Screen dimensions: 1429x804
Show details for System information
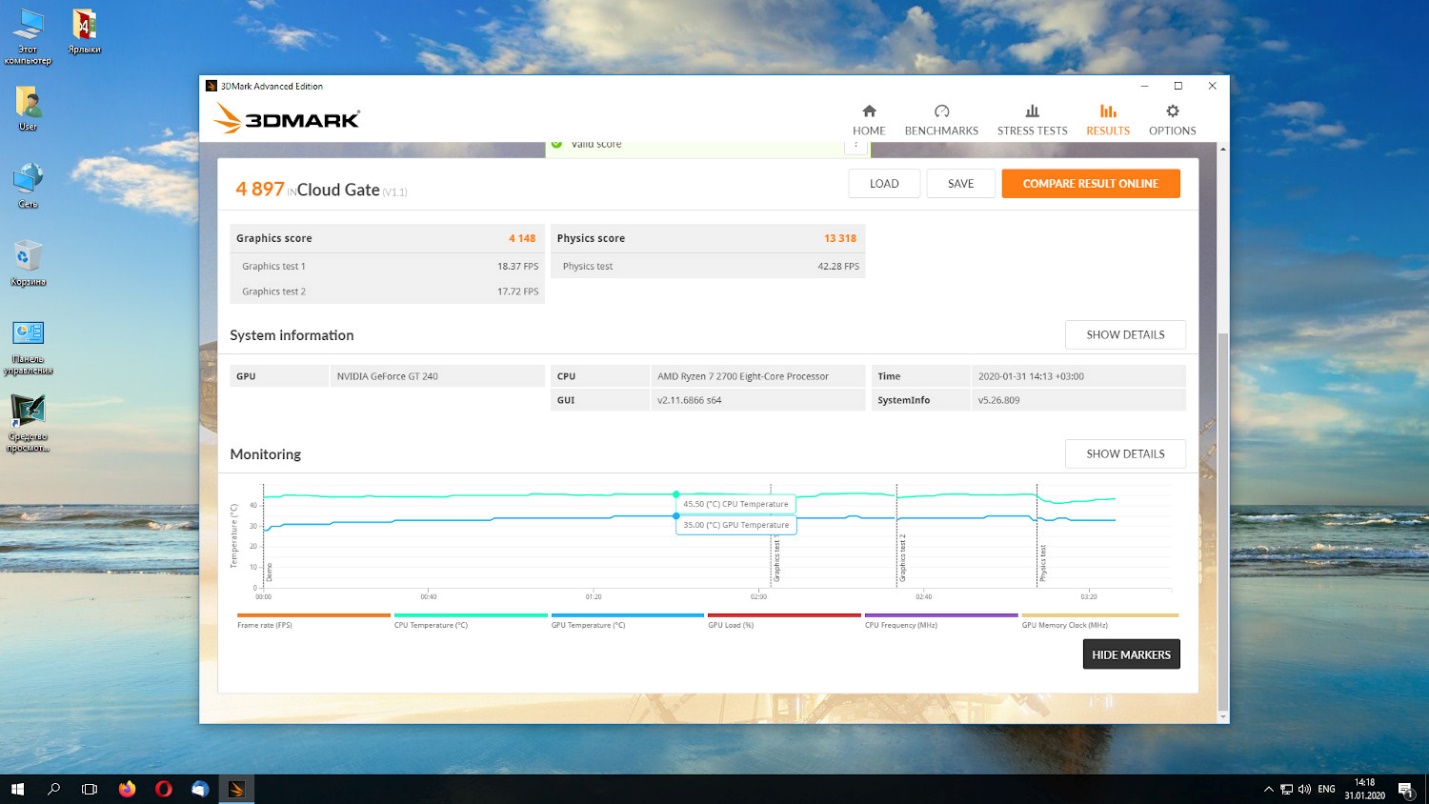(1124, 335)
